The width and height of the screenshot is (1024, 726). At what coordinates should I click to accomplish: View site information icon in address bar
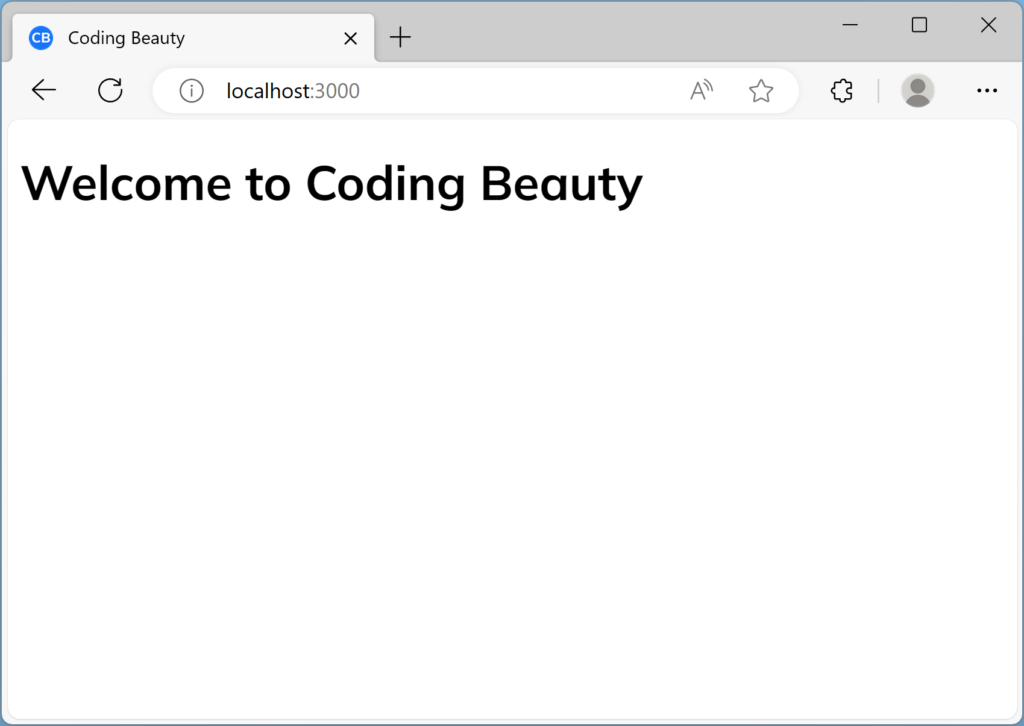point(191,91)
